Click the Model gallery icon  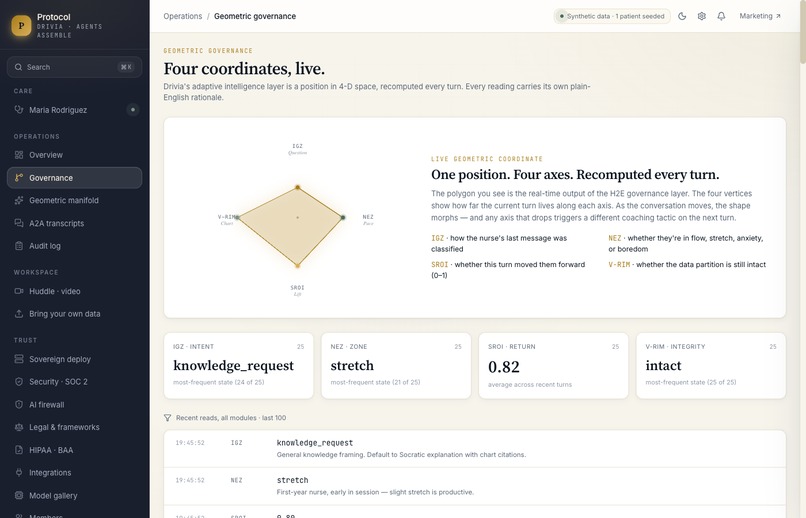(x=19, y=495)
